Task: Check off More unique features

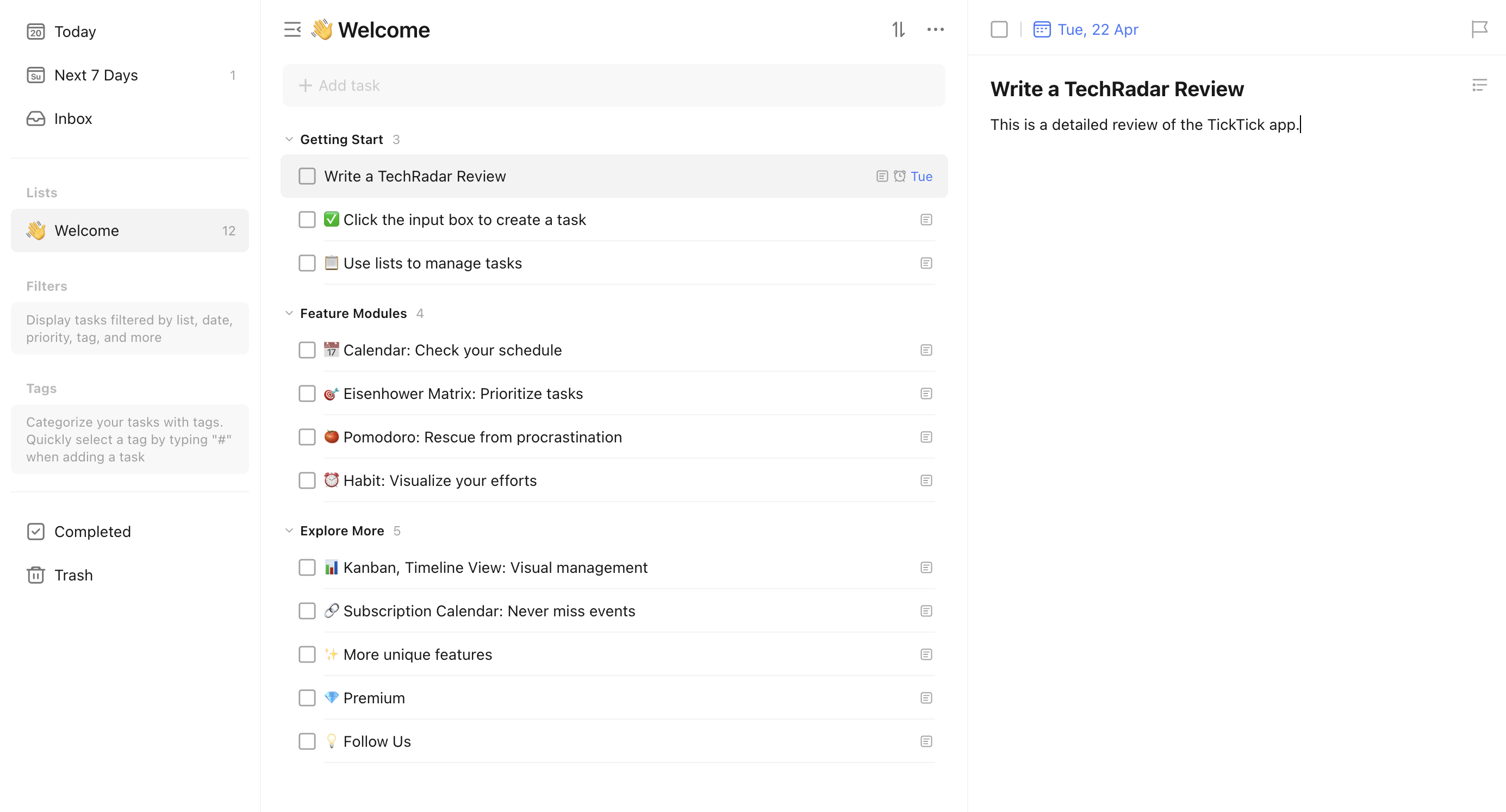Action: [307, 654]
